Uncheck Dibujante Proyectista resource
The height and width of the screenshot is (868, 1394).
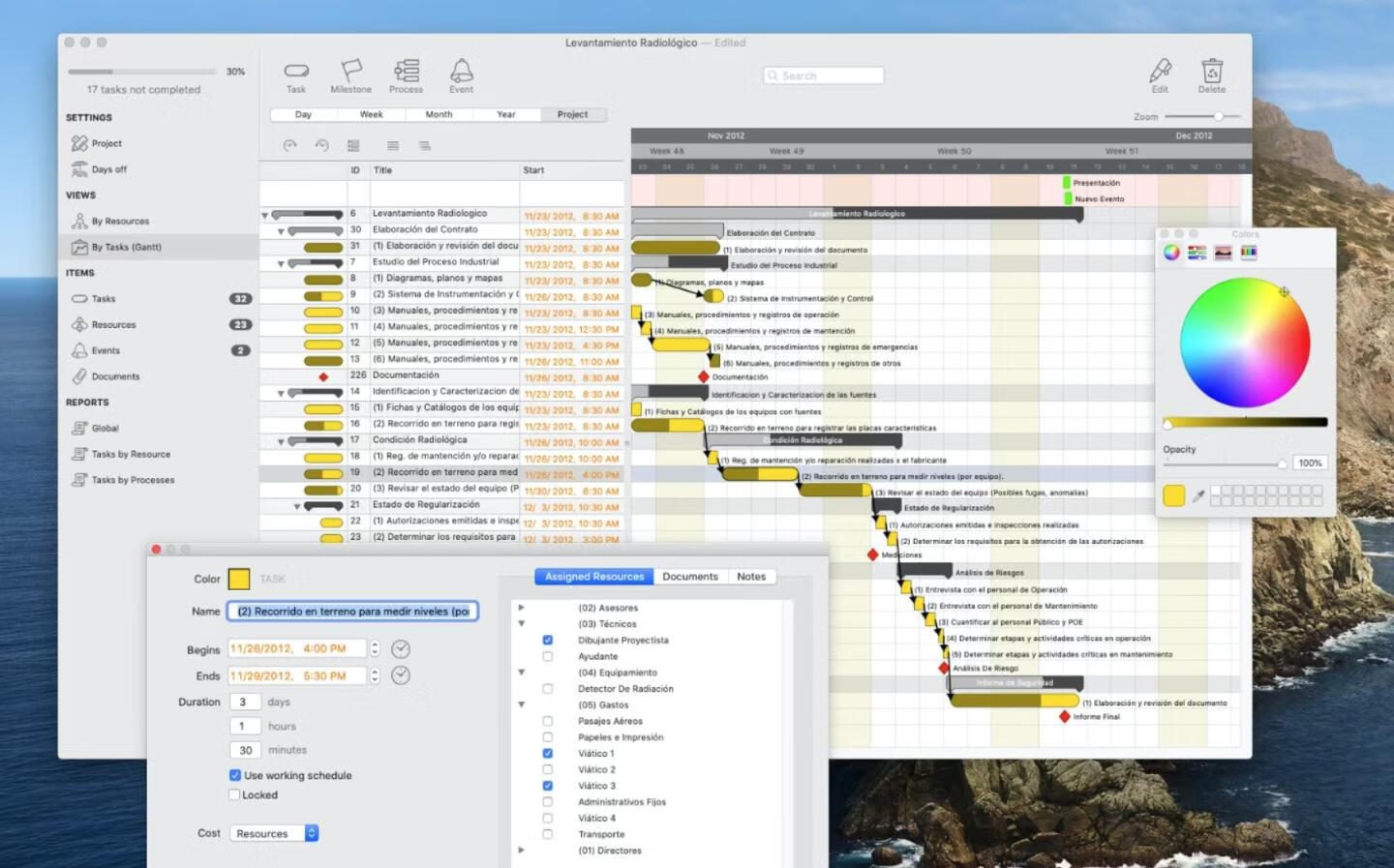(x=548, y=641)
